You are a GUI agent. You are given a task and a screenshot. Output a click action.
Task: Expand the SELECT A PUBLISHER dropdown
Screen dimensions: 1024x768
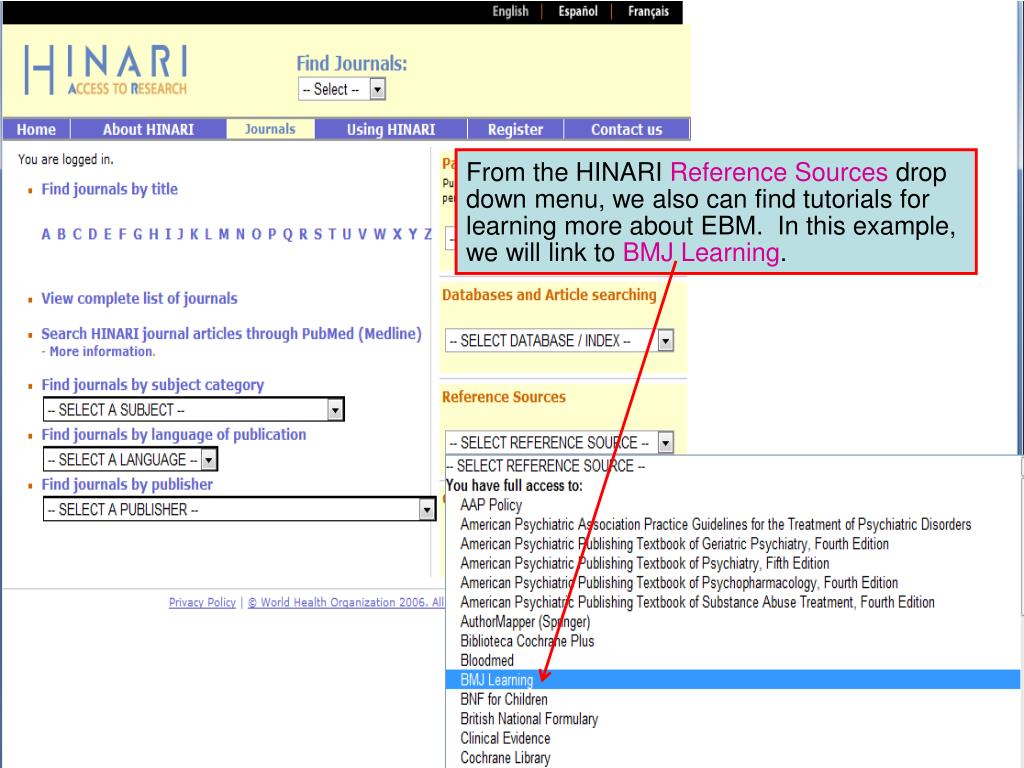(239, 509)
